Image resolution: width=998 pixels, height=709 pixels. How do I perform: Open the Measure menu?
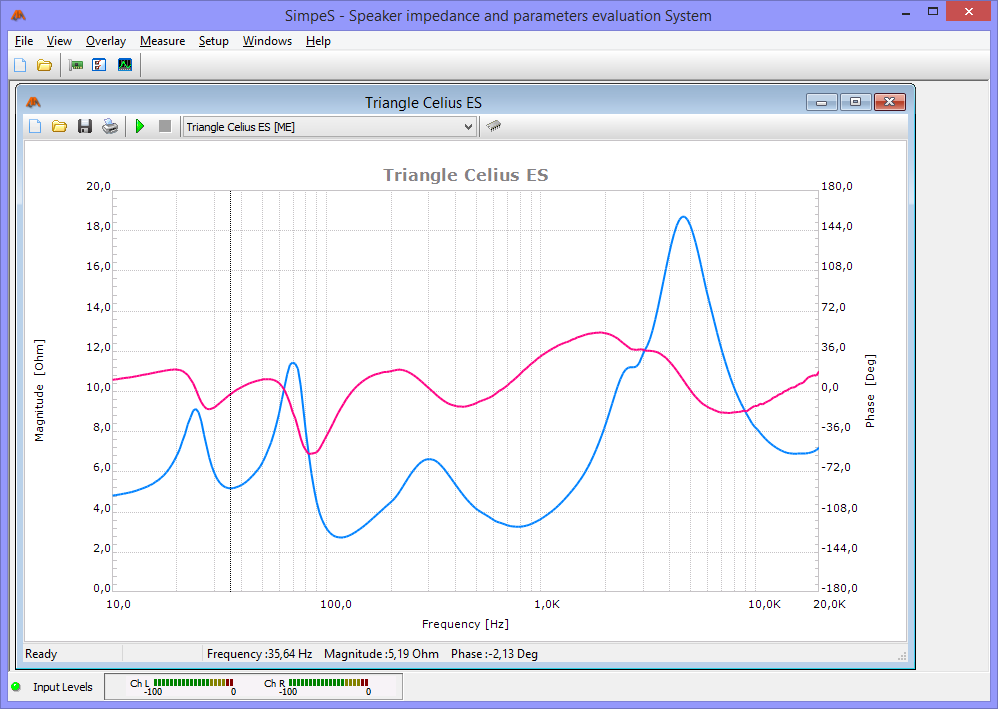(x=162, y=41)
